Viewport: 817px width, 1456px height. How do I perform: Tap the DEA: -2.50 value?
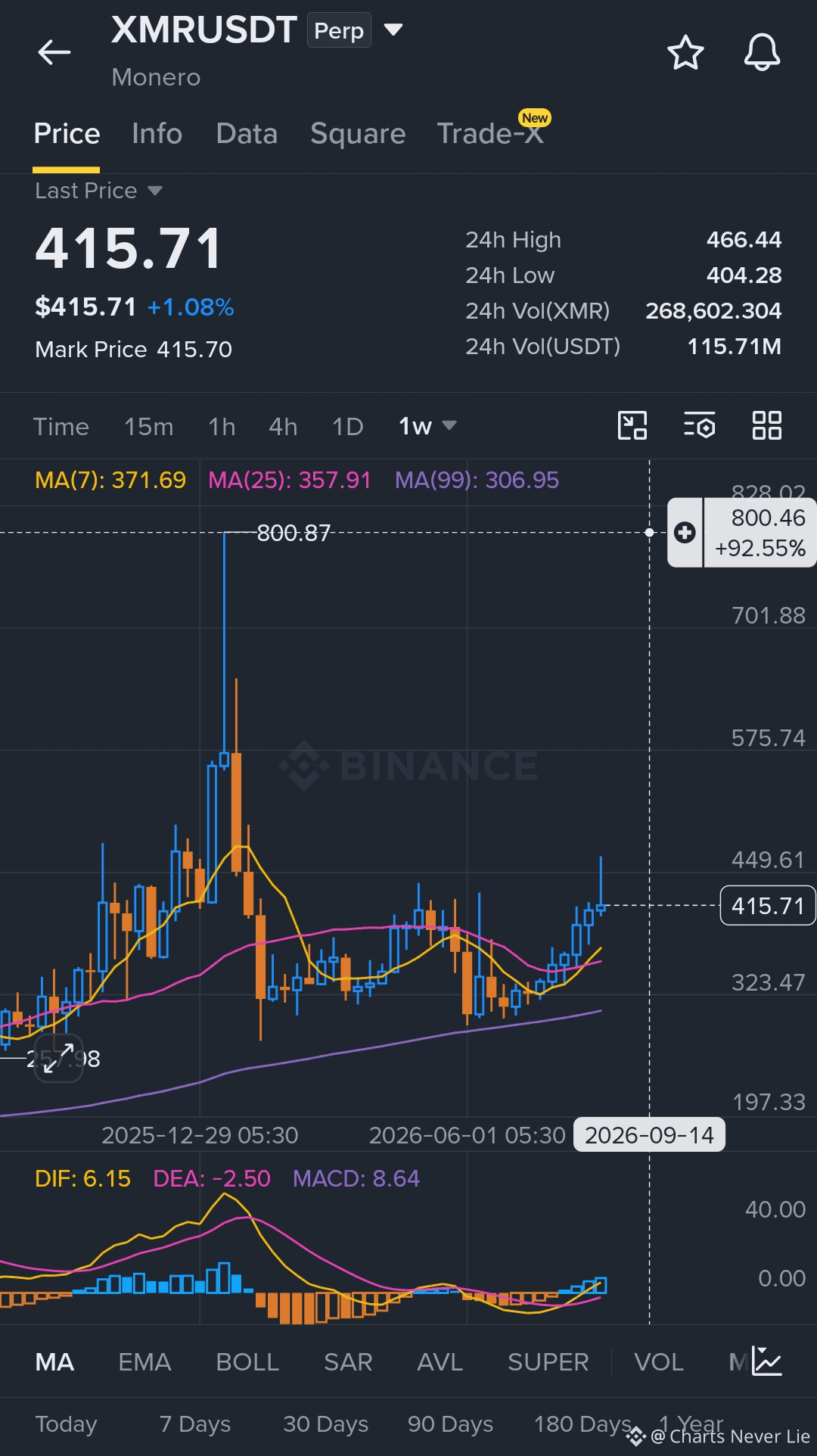212,1178
